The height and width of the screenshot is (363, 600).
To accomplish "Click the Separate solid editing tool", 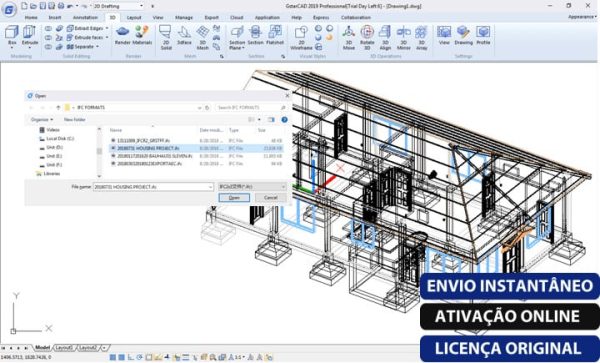I will 80,47.
